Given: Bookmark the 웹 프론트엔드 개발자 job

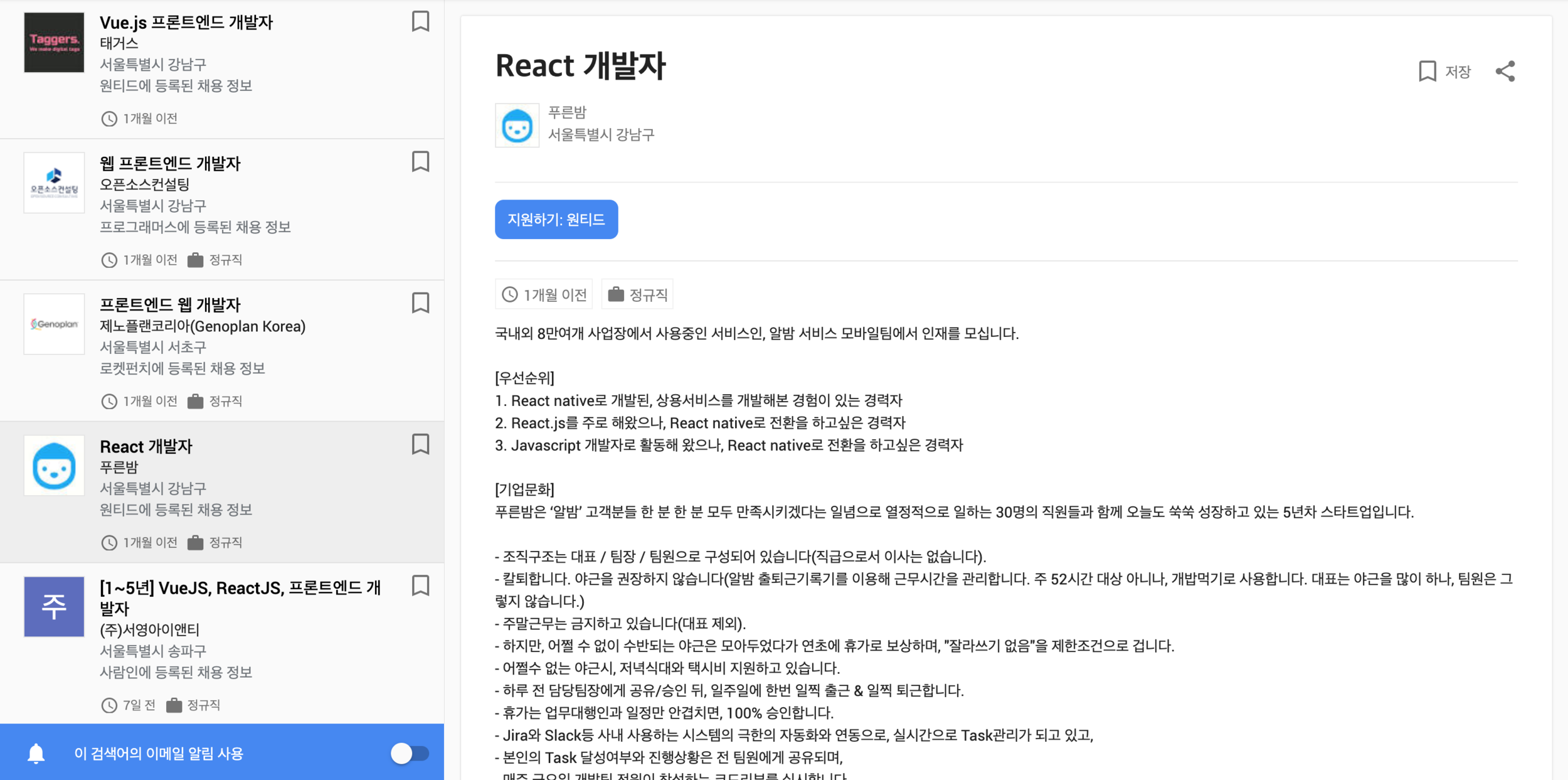Looking at the screenshot, I should coord(420,162).
